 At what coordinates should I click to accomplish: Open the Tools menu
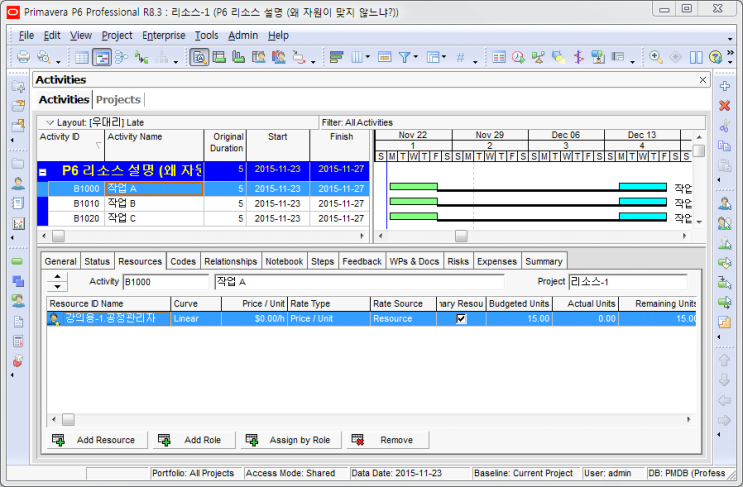[x=207, y=36]
